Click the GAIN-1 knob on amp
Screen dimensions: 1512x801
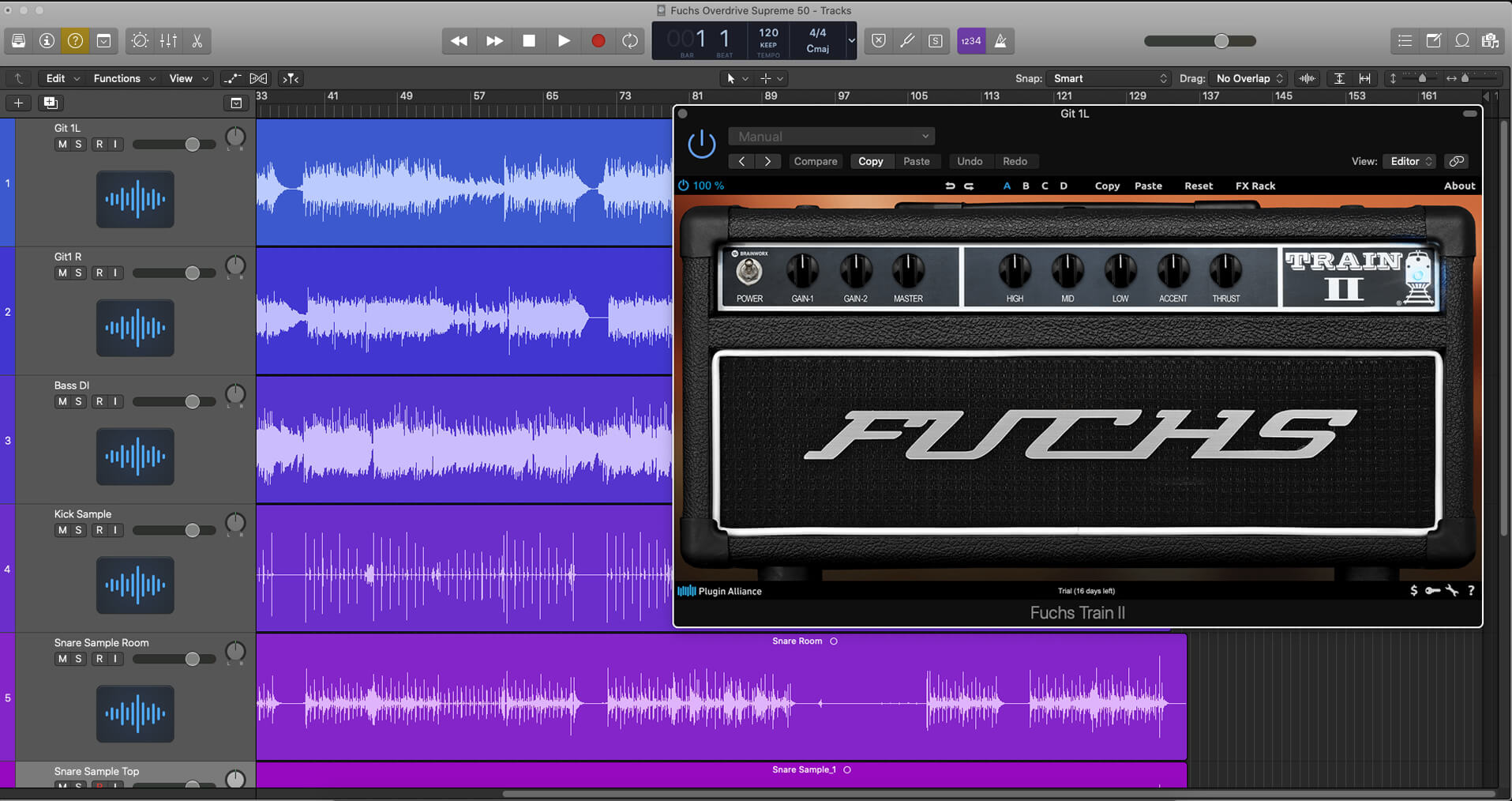802,271
